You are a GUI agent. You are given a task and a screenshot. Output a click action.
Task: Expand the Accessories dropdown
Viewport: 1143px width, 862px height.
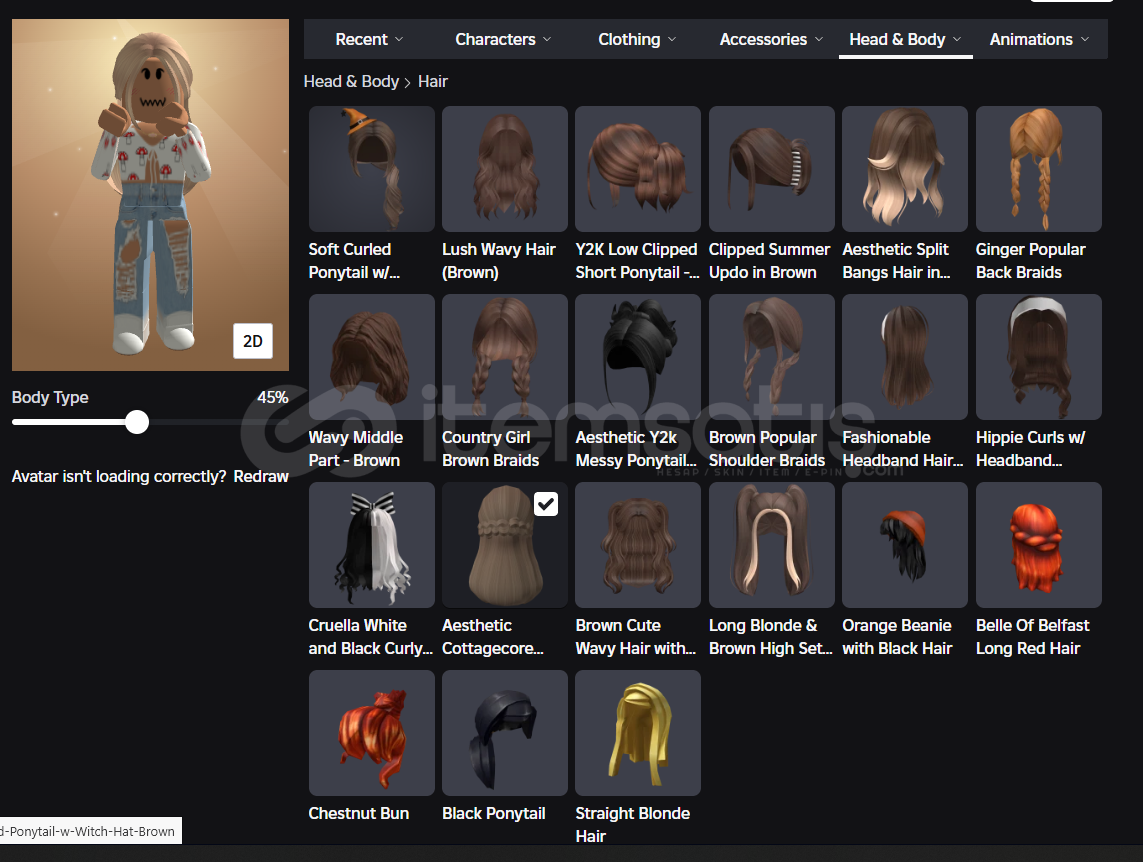(771, 40)
